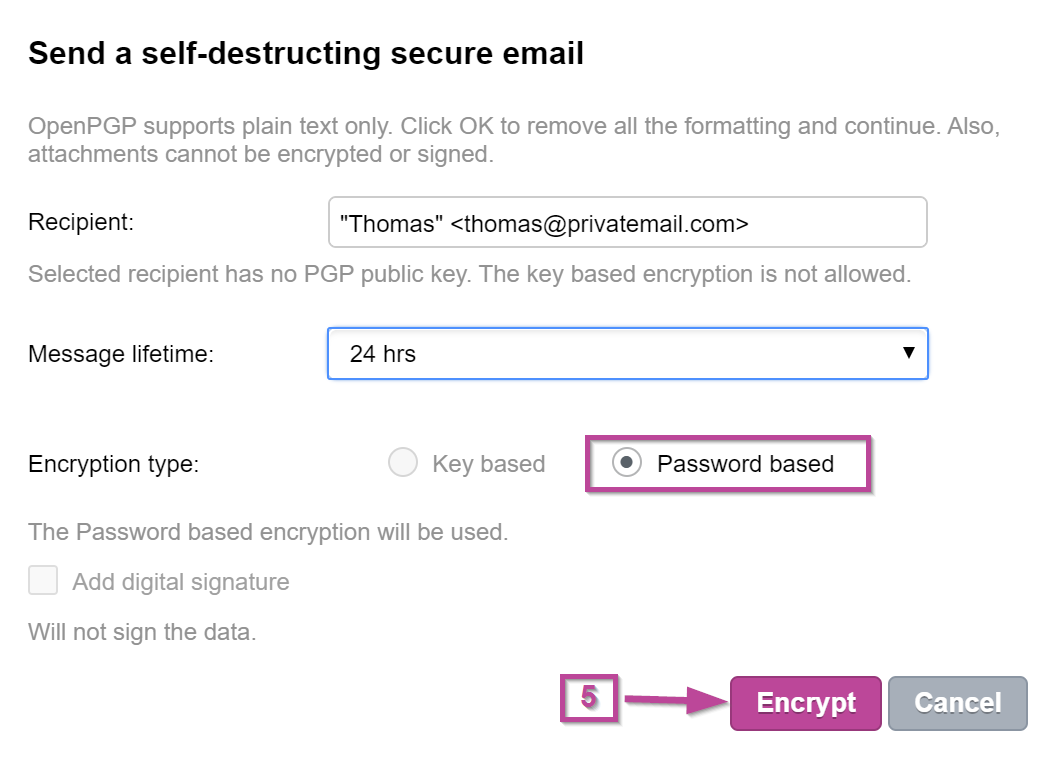Click the Encrypt button
The image size is (1059, 763).
pyautogui.click(x=805, y=703)
